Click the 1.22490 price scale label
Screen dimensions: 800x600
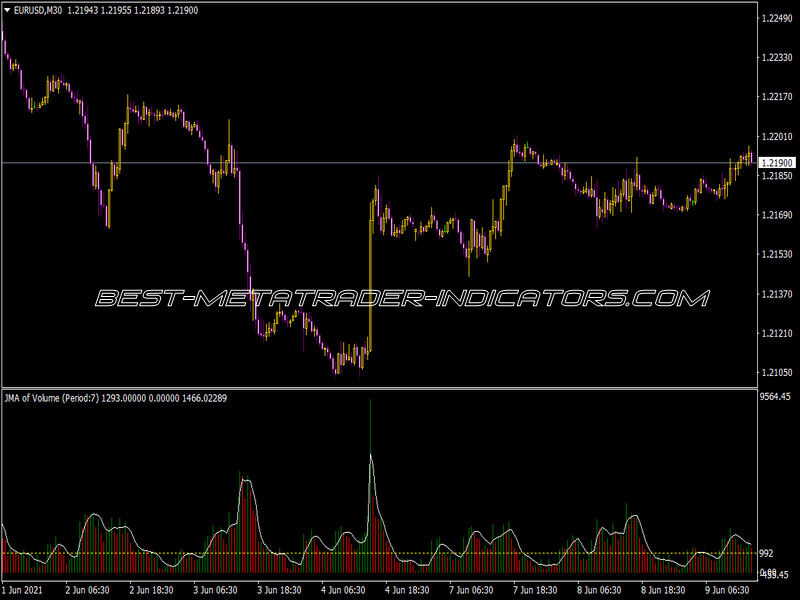click(777, 18)
